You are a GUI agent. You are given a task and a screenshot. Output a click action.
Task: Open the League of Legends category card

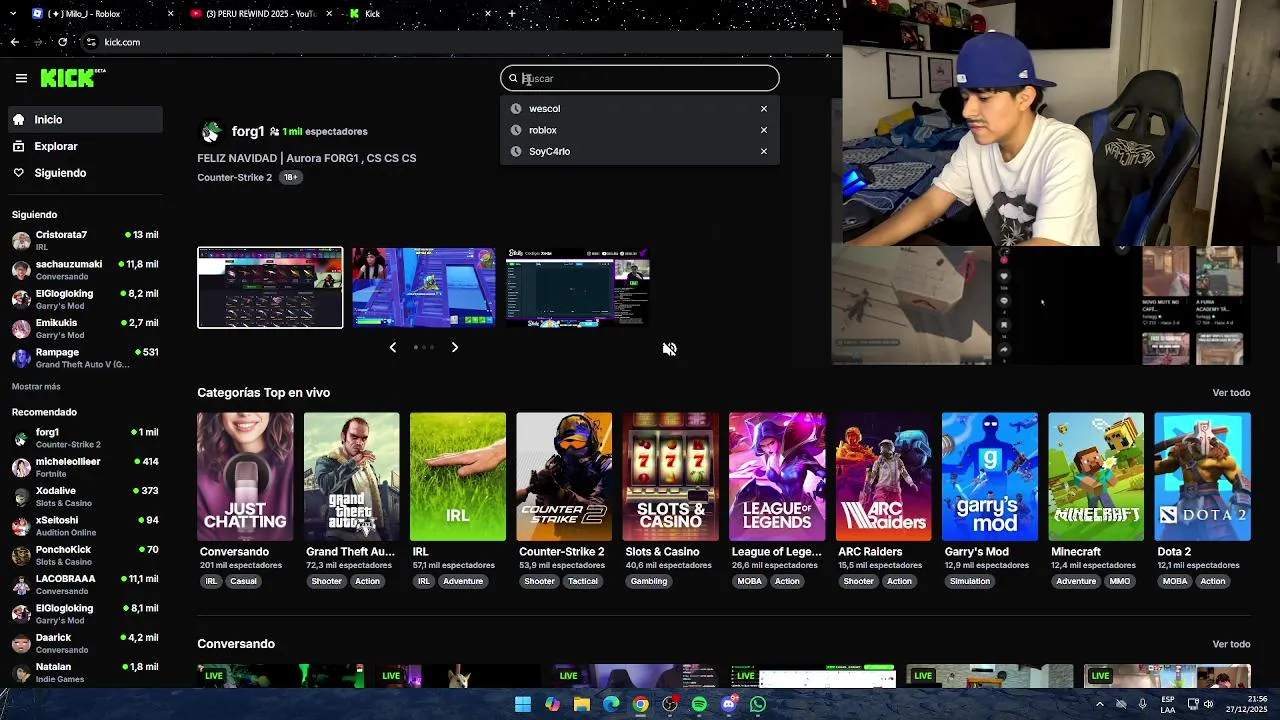(x=777, y=477)
